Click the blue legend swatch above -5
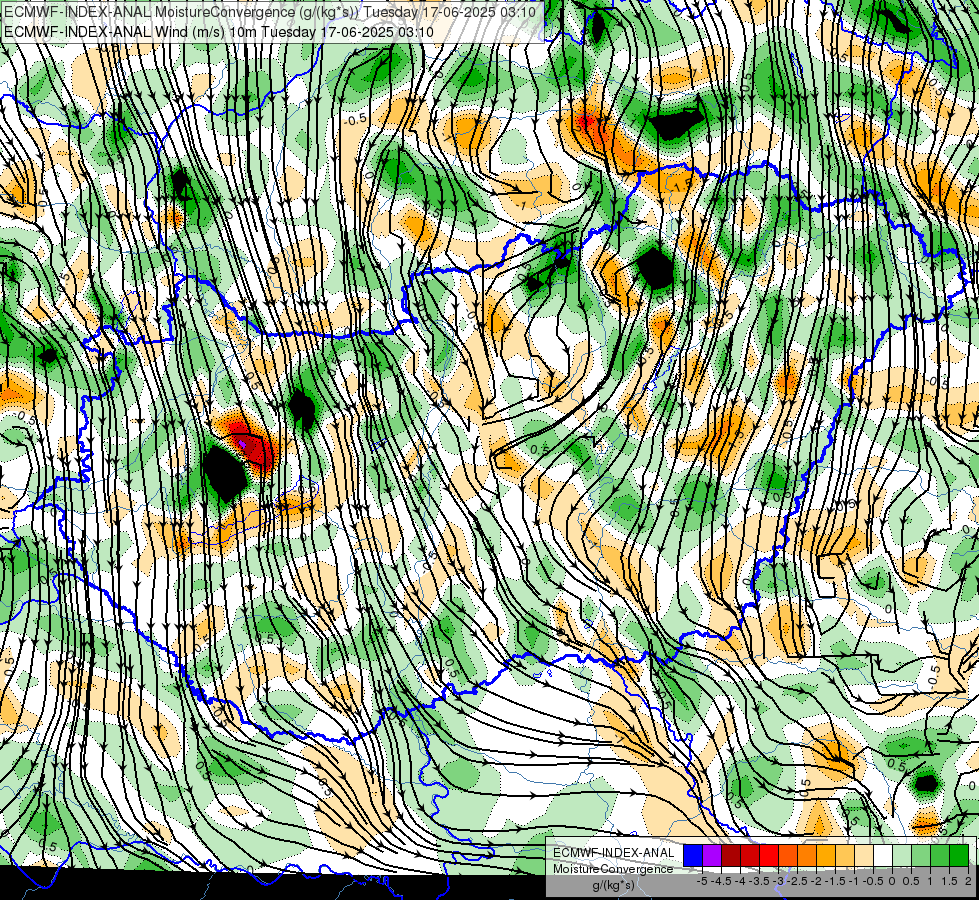This screenshot has height=900, width=979. [692, 855]
